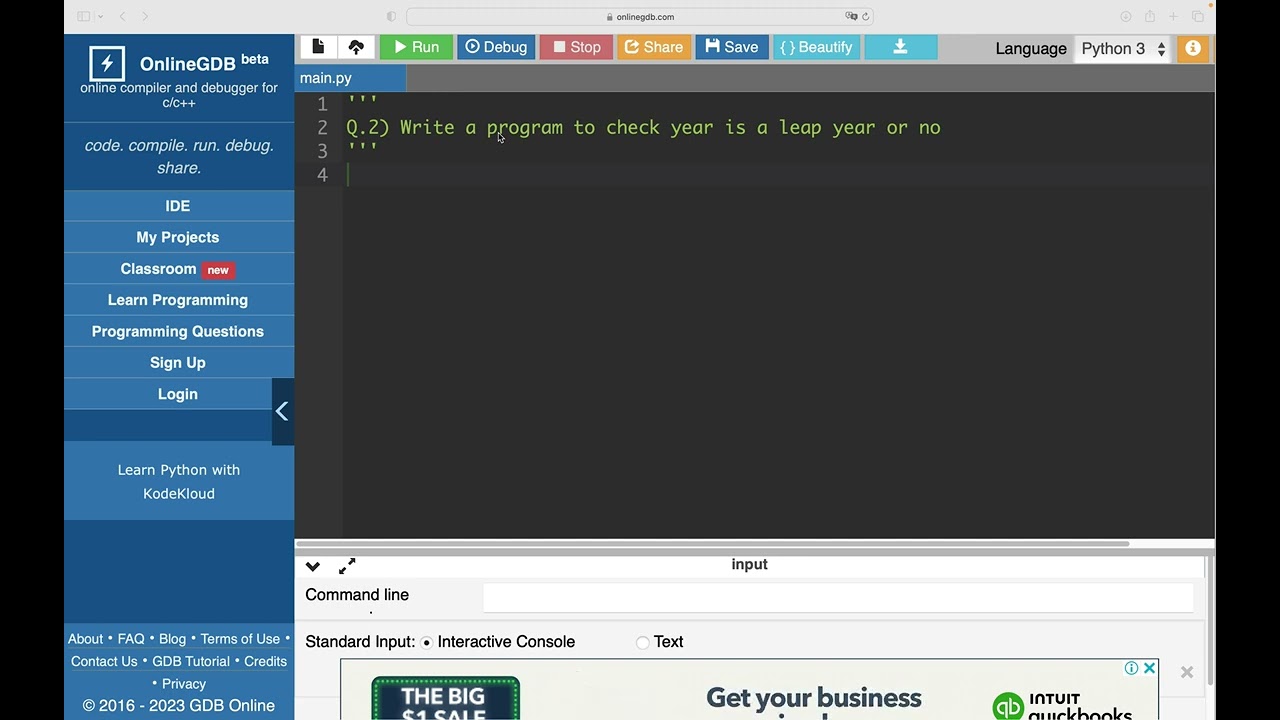The height and width of the screenshot is (720, 1280).
Task: Run the program
Action: pyautogui.click(x=416, y=47)
